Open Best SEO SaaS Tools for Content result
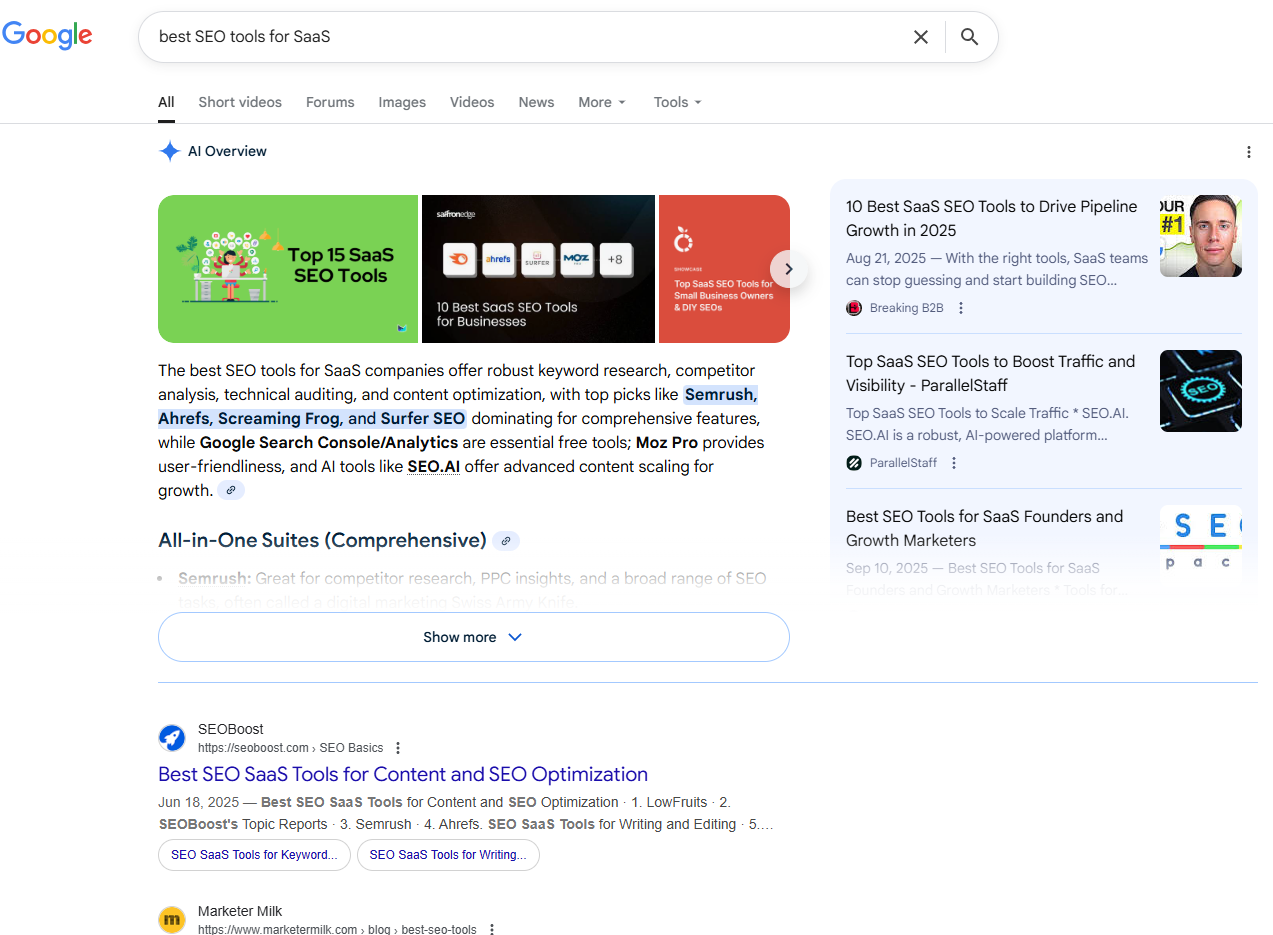This screenshot has width=1273, height=935. click(403, 774)
